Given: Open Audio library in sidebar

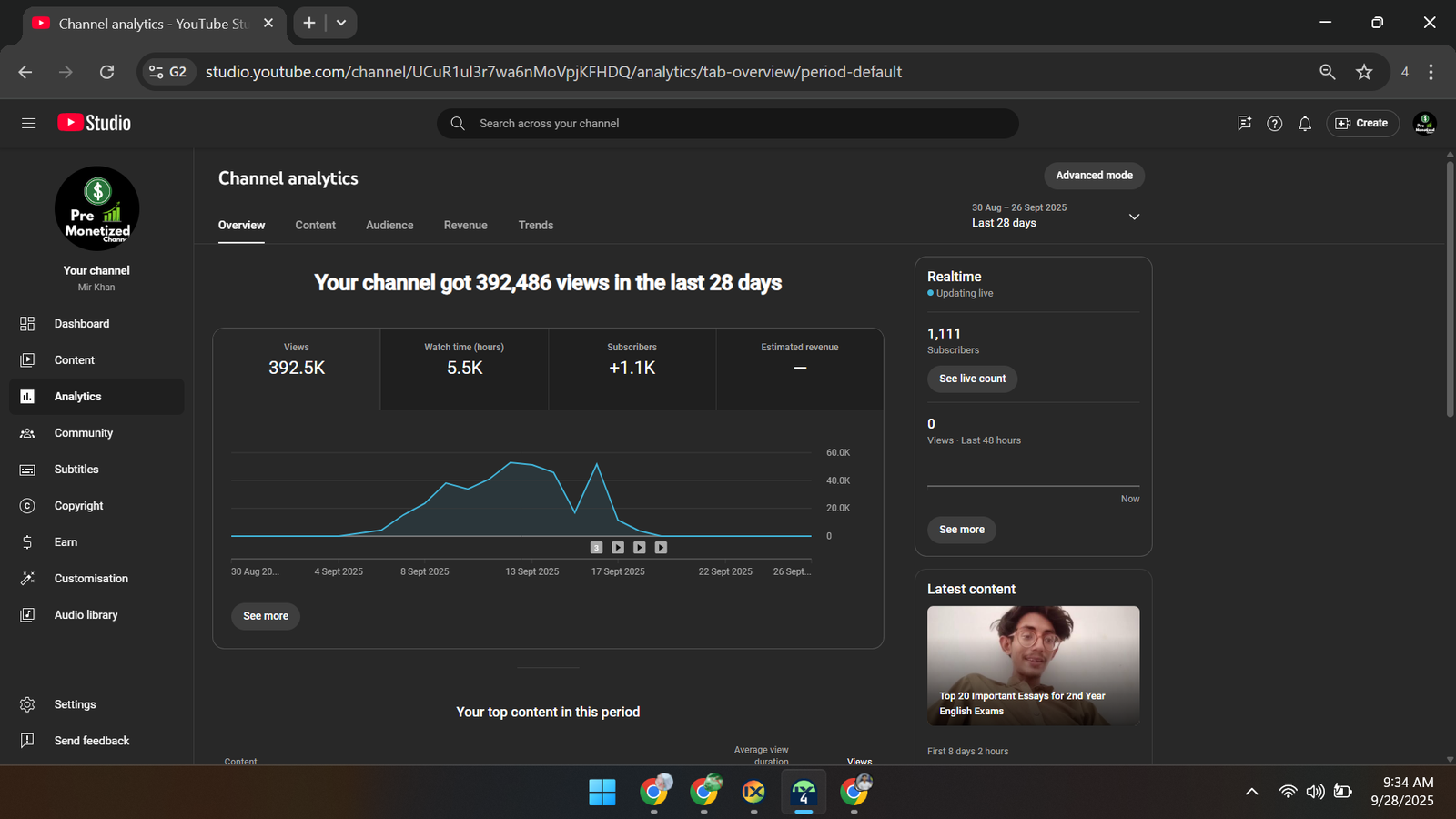Looking at the screenshot, I should click(86, 615).
